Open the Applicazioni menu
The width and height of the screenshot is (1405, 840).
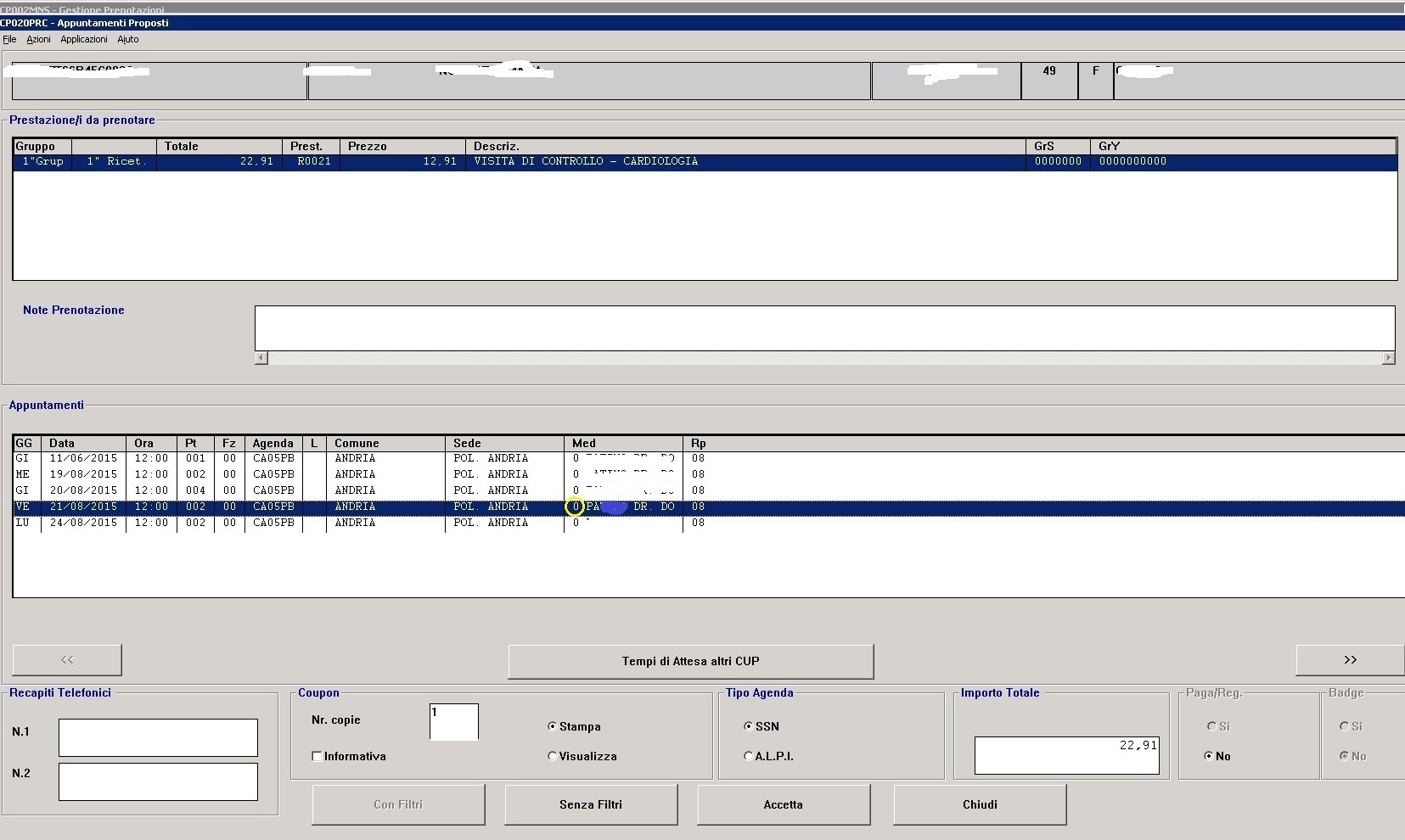(84, 39)
